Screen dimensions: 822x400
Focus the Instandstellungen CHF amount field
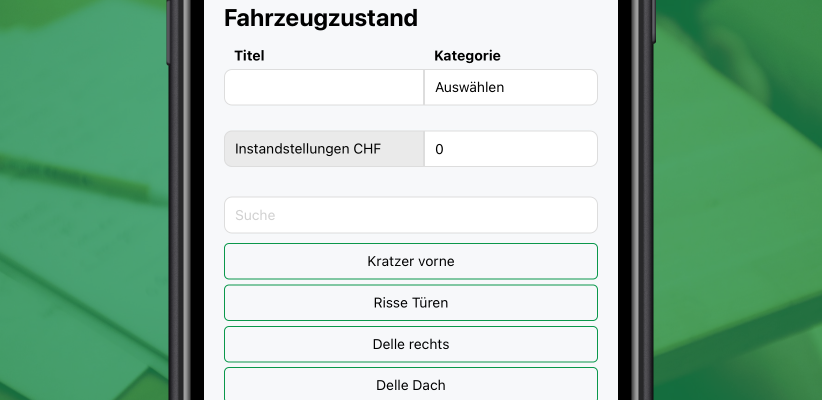coord(510,149)
